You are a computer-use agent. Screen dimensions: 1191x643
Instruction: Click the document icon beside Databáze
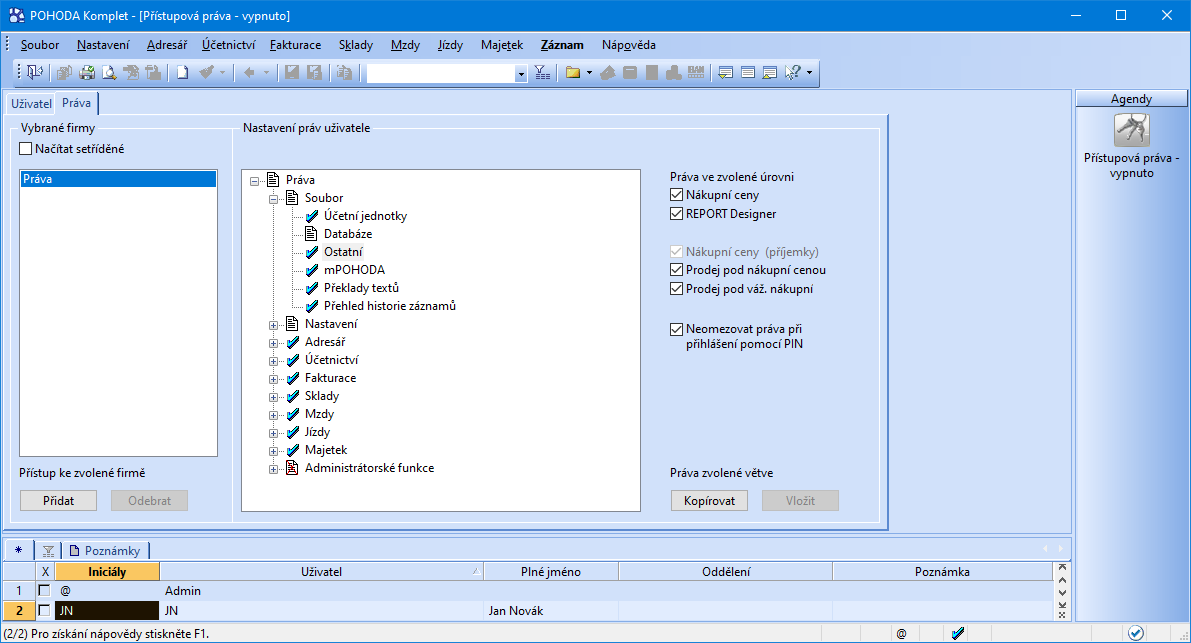coord(311,234)
